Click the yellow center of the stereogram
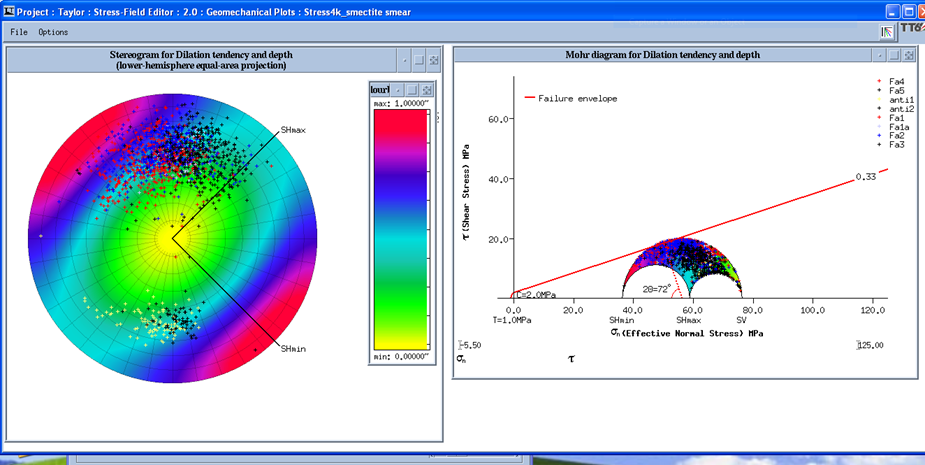This screenshot has width=925, height=465. [172, 239]
